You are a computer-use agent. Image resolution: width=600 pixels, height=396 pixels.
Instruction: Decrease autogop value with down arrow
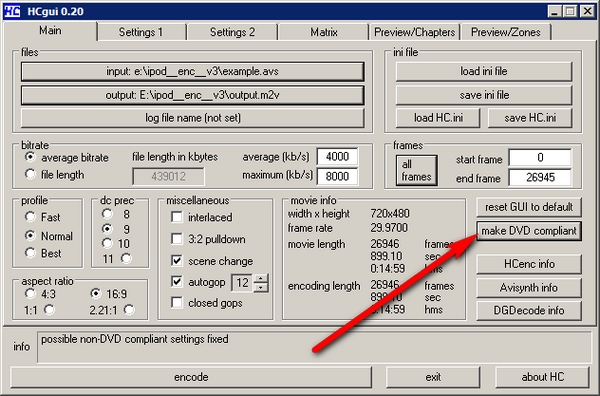point(261,287)
